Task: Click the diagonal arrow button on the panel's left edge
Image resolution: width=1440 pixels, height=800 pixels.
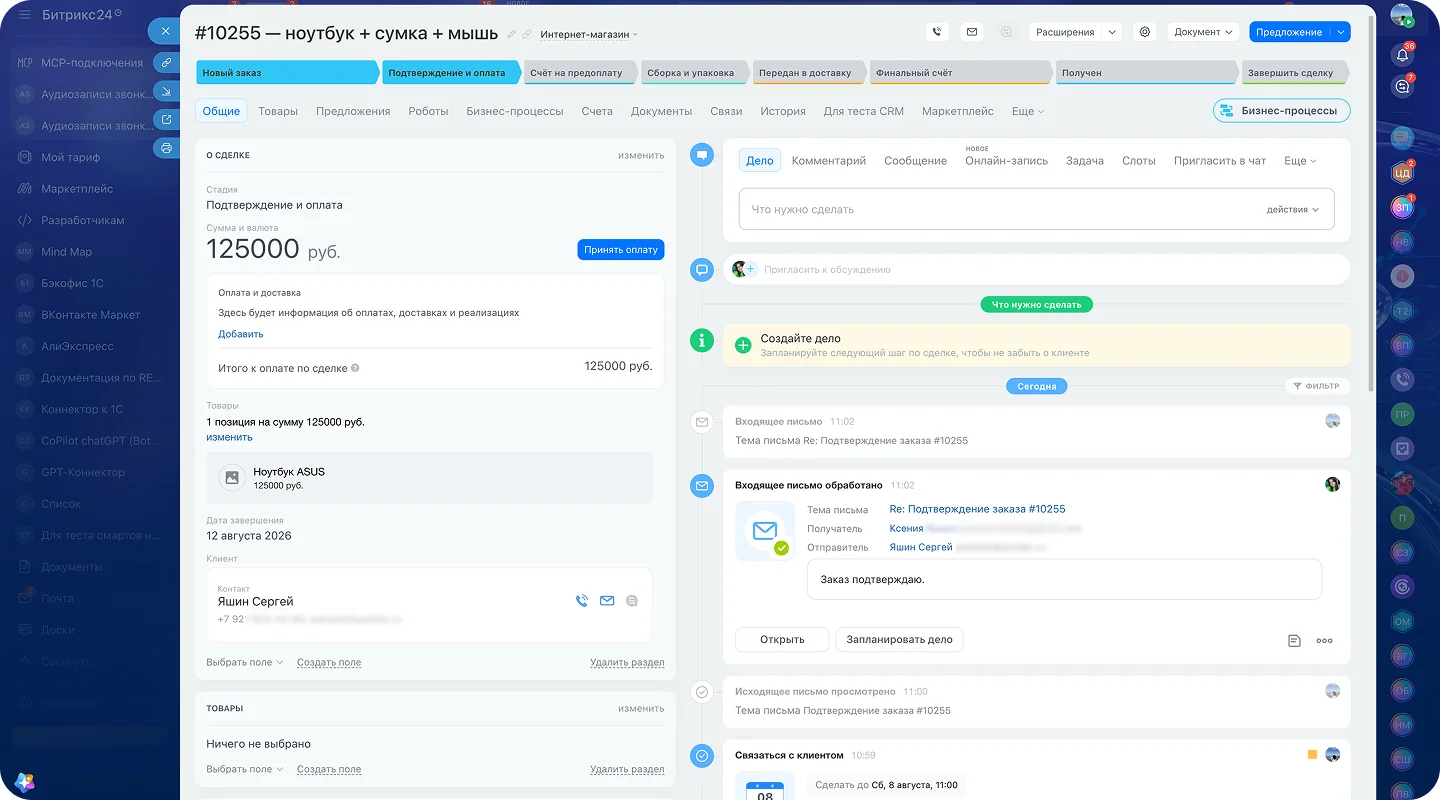Action: (166, 91)
